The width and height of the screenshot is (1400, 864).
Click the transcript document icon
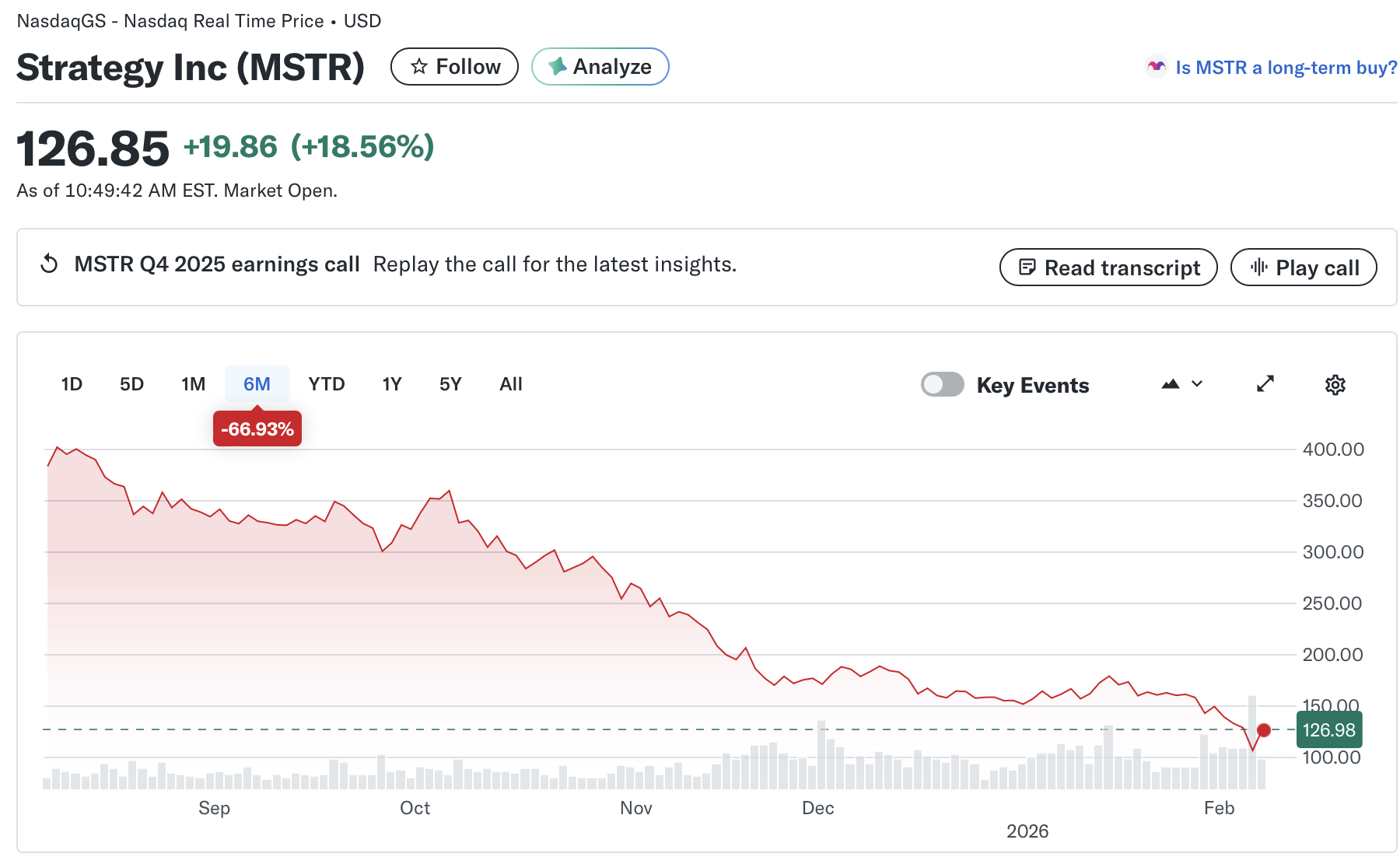(x=1028, y=267)
